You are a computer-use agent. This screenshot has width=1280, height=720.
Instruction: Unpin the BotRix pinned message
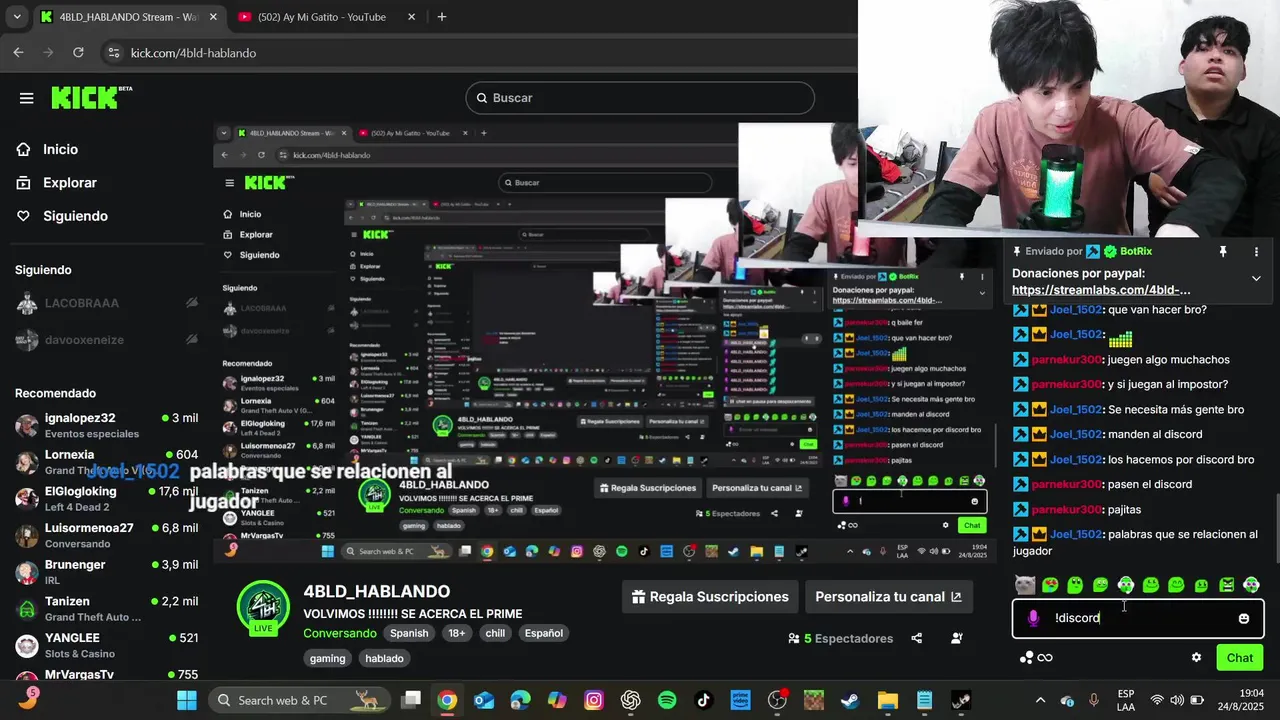[1222, 252]
